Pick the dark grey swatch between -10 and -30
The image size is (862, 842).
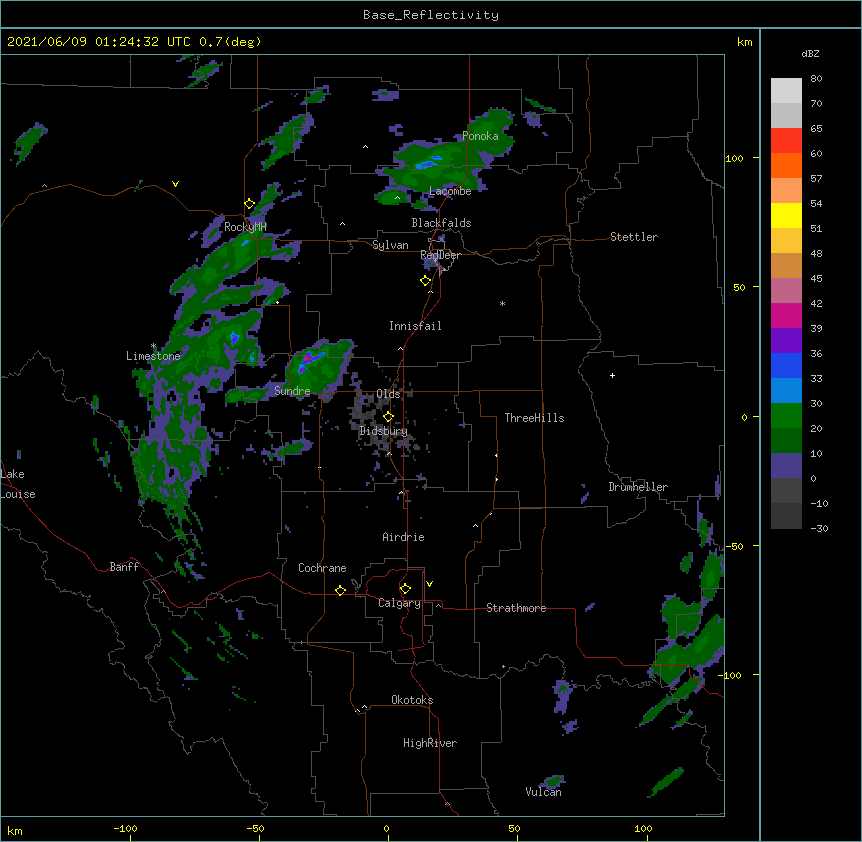786,516
